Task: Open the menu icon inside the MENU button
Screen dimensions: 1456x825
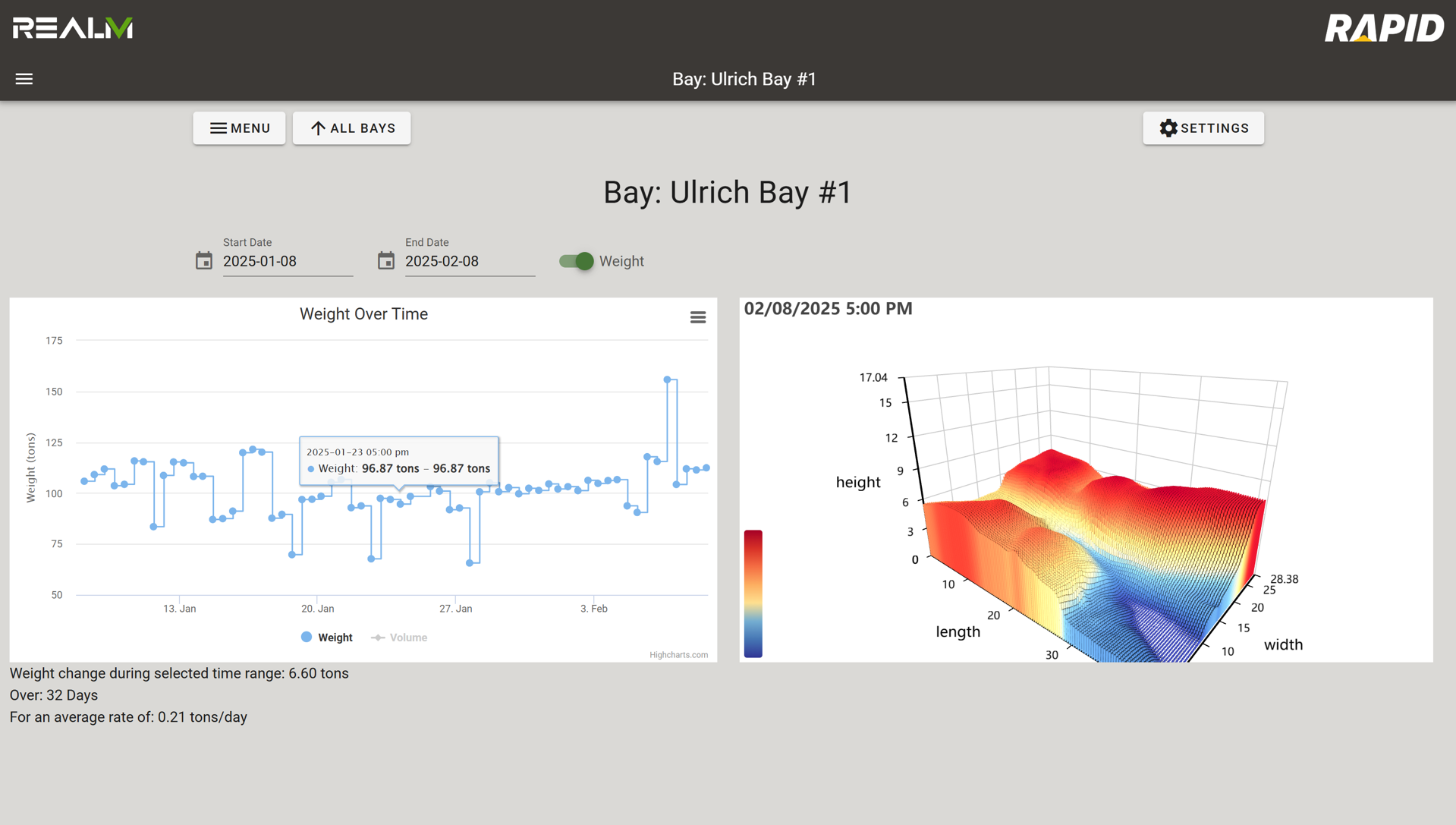Action: [218, 128]
